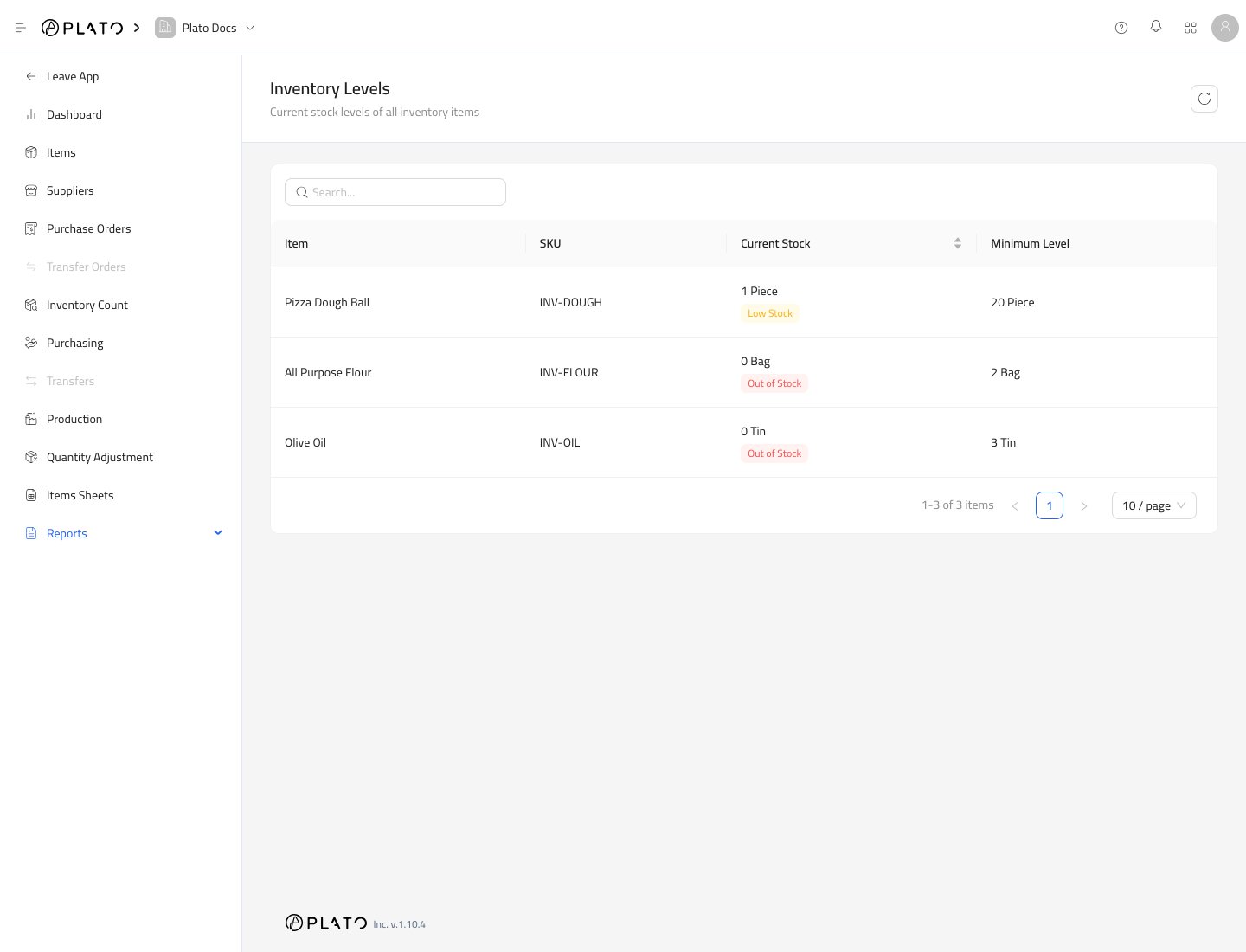The height and width of the screenshot is (952, 1246).
Task: Click the Items box icon
Action: pyautogui.click(x=31, y=152)
